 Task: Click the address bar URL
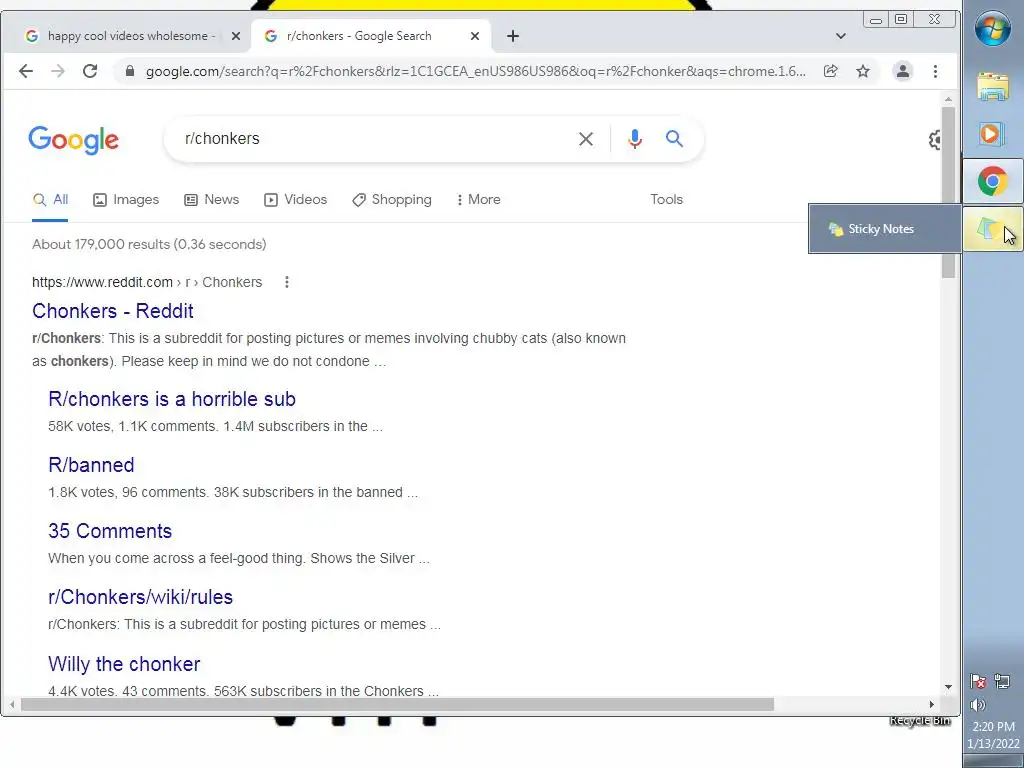[x=475, y=71]
